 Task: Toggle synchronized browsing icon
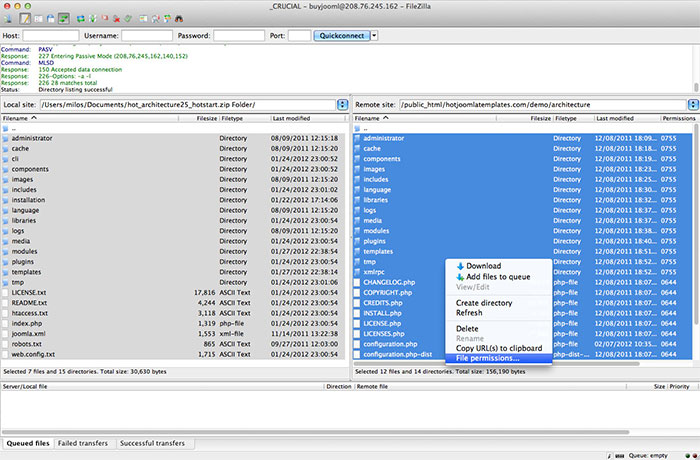point(167,19)
